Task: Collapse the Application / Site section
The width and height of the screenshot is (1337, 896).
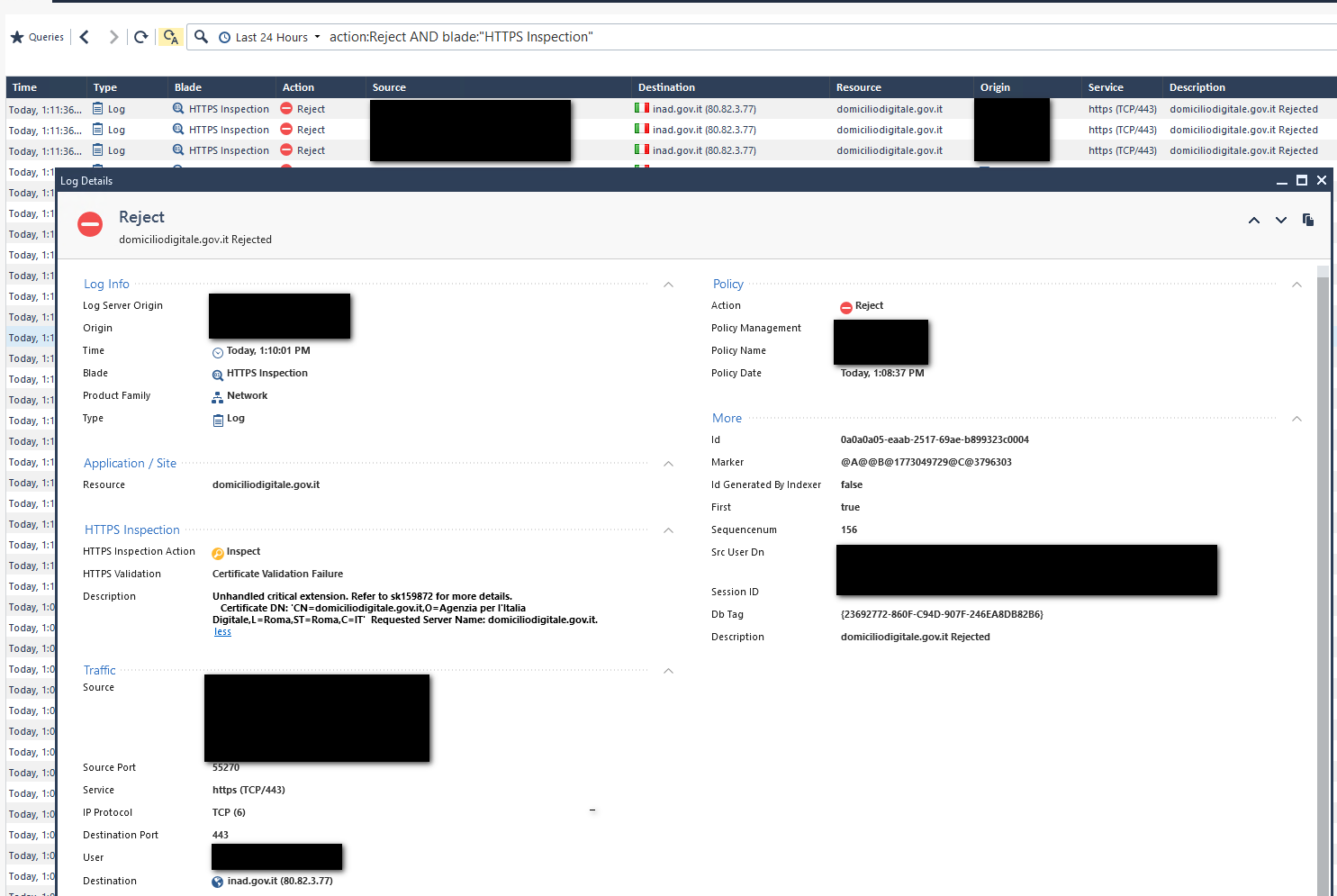Action: coord(668,464)
